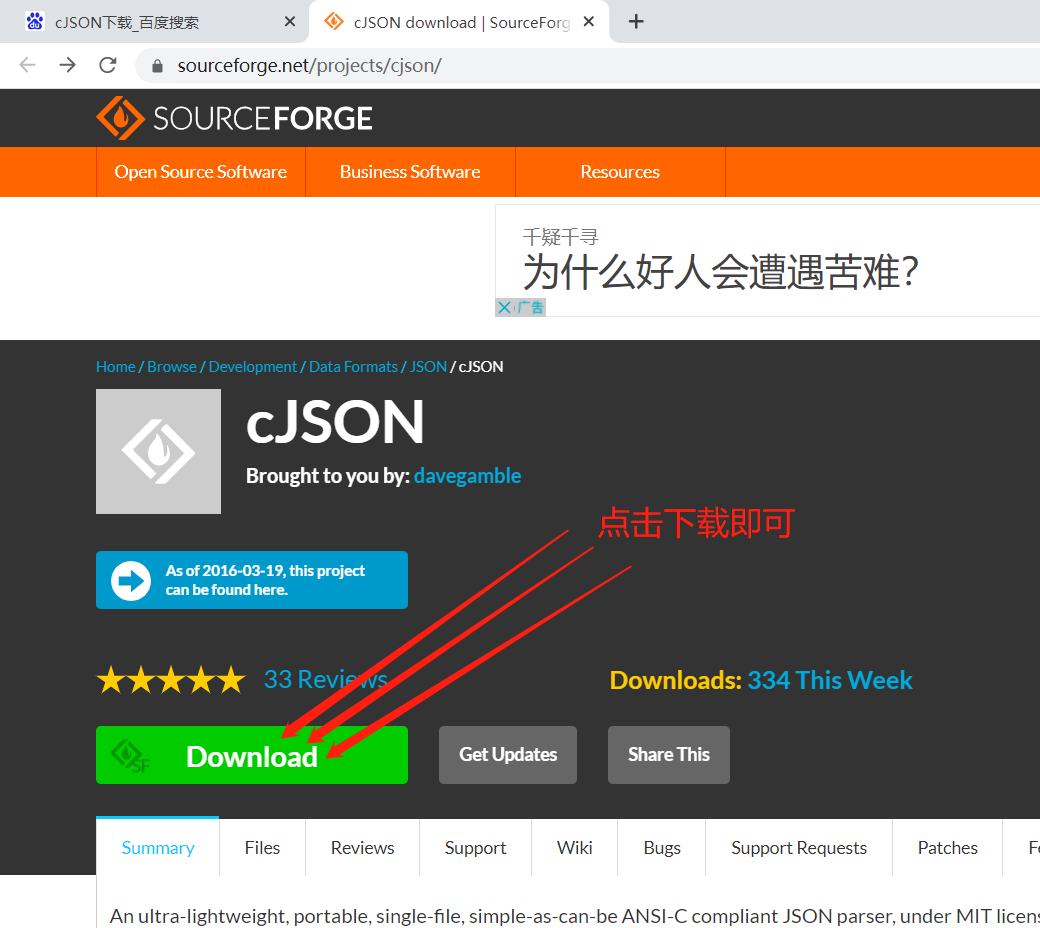
Task: Select the Summary tab
Action: pyautogui.click(x=158, y=848)
